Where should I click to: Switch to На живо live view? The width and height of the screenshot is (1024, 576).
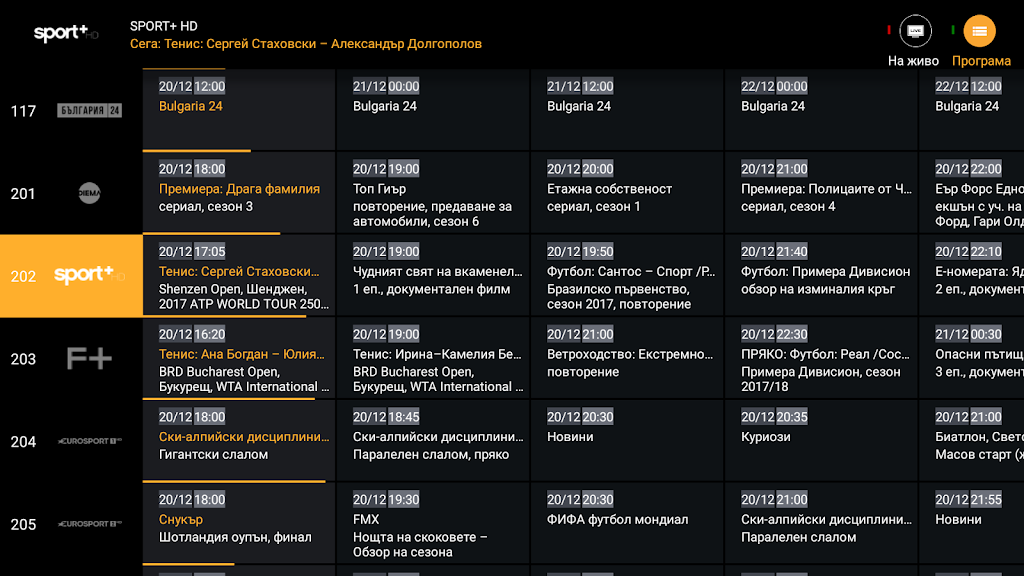point(915,31)
